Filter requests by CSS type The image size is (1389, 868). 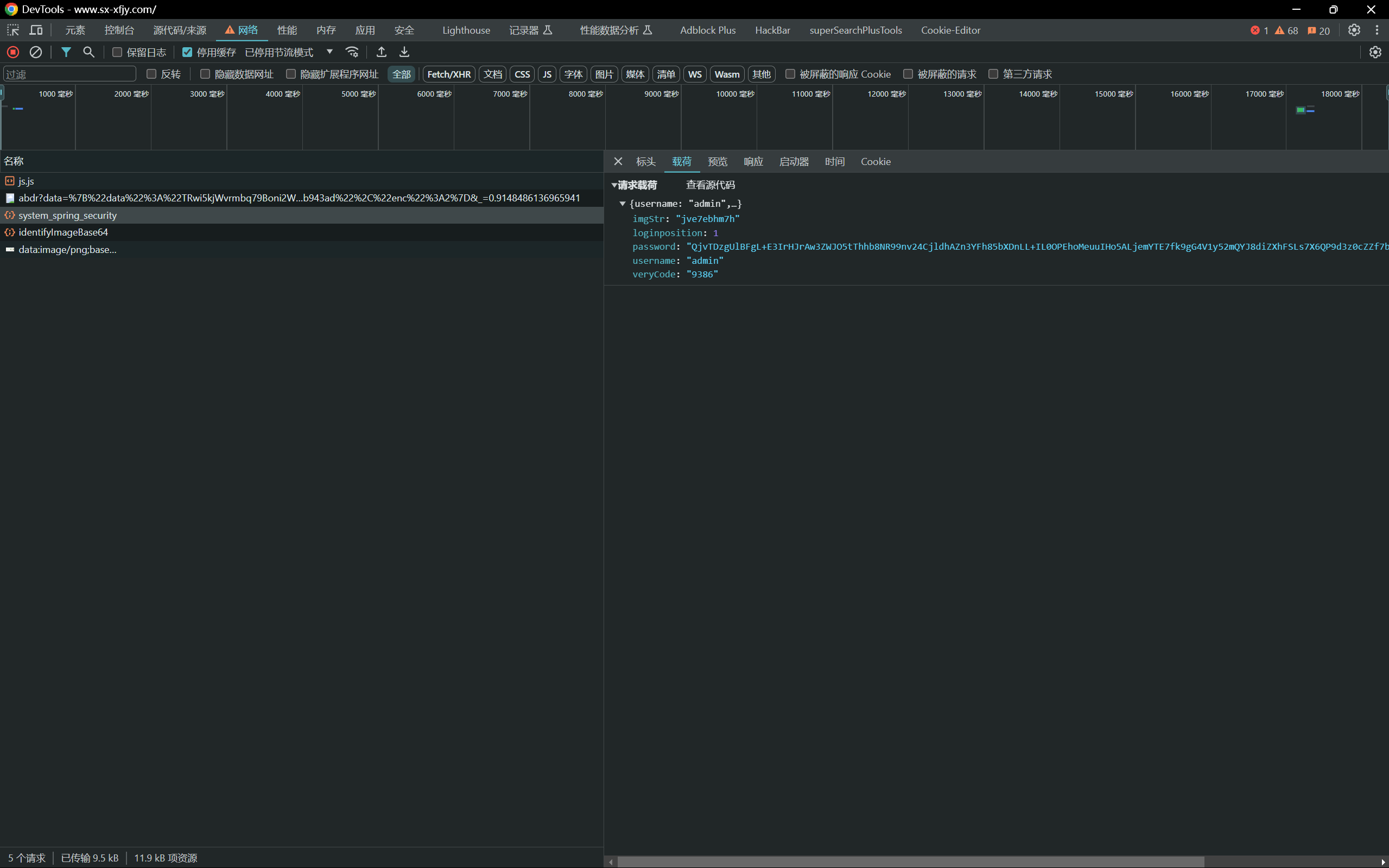pos(522,74)
